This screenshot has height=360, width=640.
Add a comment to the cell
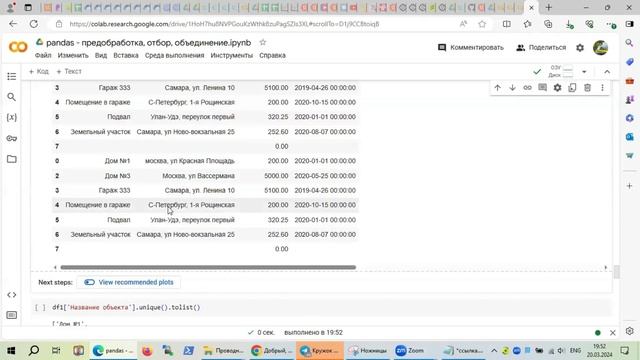tap(542, 88)
